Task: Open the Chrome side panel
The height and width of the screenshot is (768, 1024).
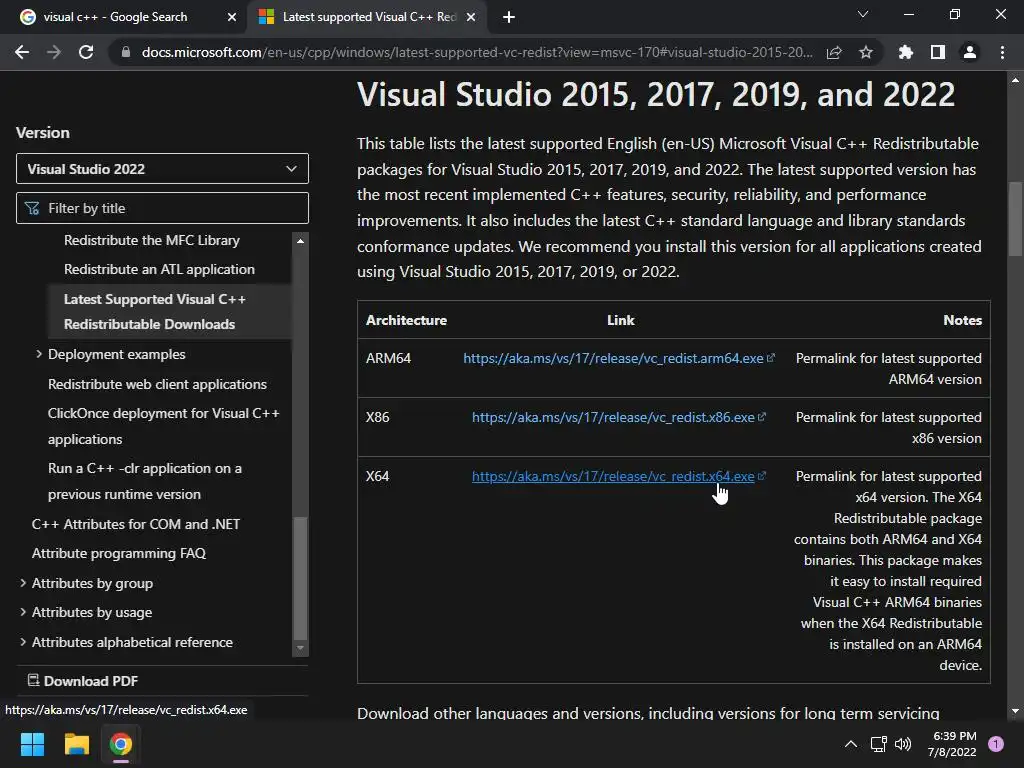Action: 937,53
